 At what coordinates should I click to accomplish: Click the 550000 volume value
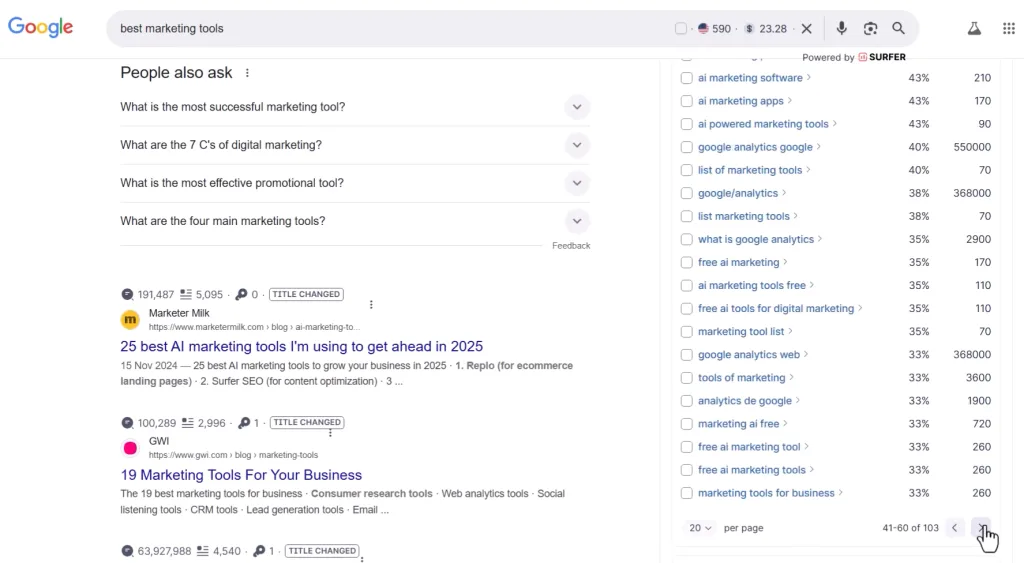coord(972,147)
